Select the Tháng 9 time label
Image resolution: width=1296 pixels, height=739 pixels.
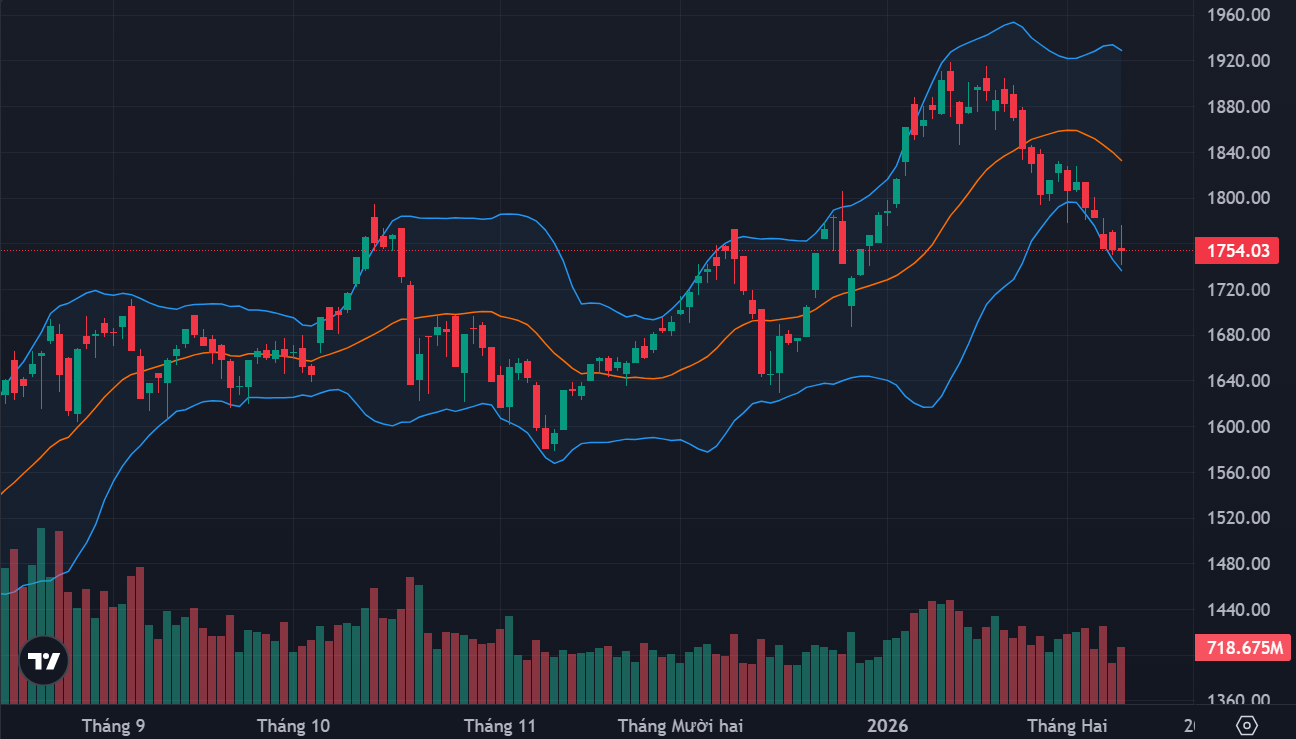pos(114,725)
